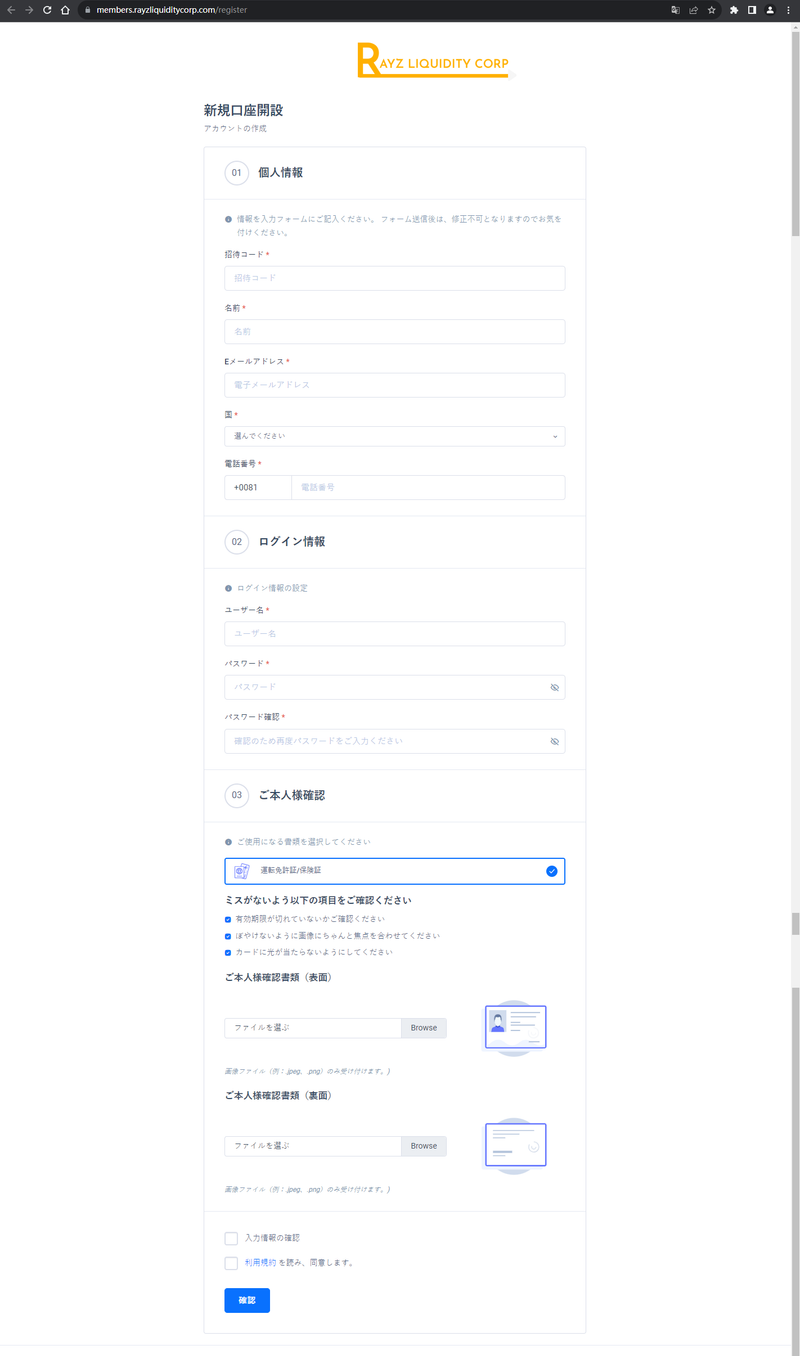Toggle 有効期限が切れていないか checkbox
Screen dimensions: 800x1356
[228, 919]
